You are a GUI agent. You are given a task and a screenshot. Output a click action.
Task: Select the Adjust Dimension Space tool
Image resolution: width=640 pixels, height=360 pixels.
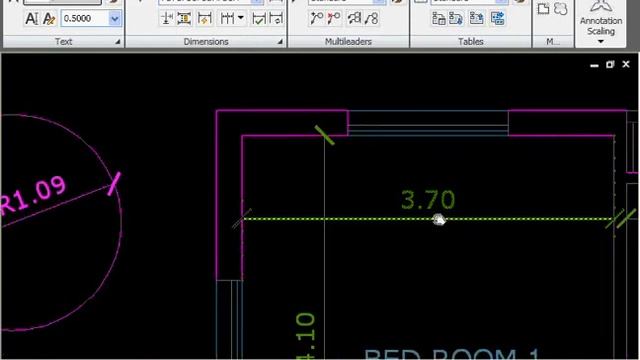pos(184,18)
